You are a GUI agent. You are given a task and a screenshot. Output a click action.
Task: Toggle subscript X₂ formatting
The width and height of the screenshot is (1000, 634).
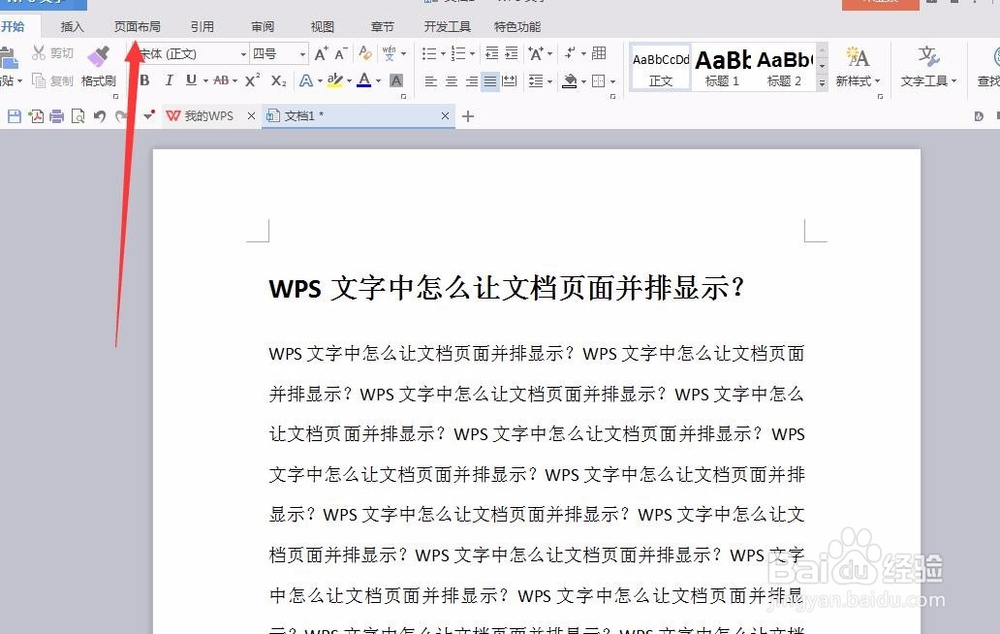pos(279,80)
